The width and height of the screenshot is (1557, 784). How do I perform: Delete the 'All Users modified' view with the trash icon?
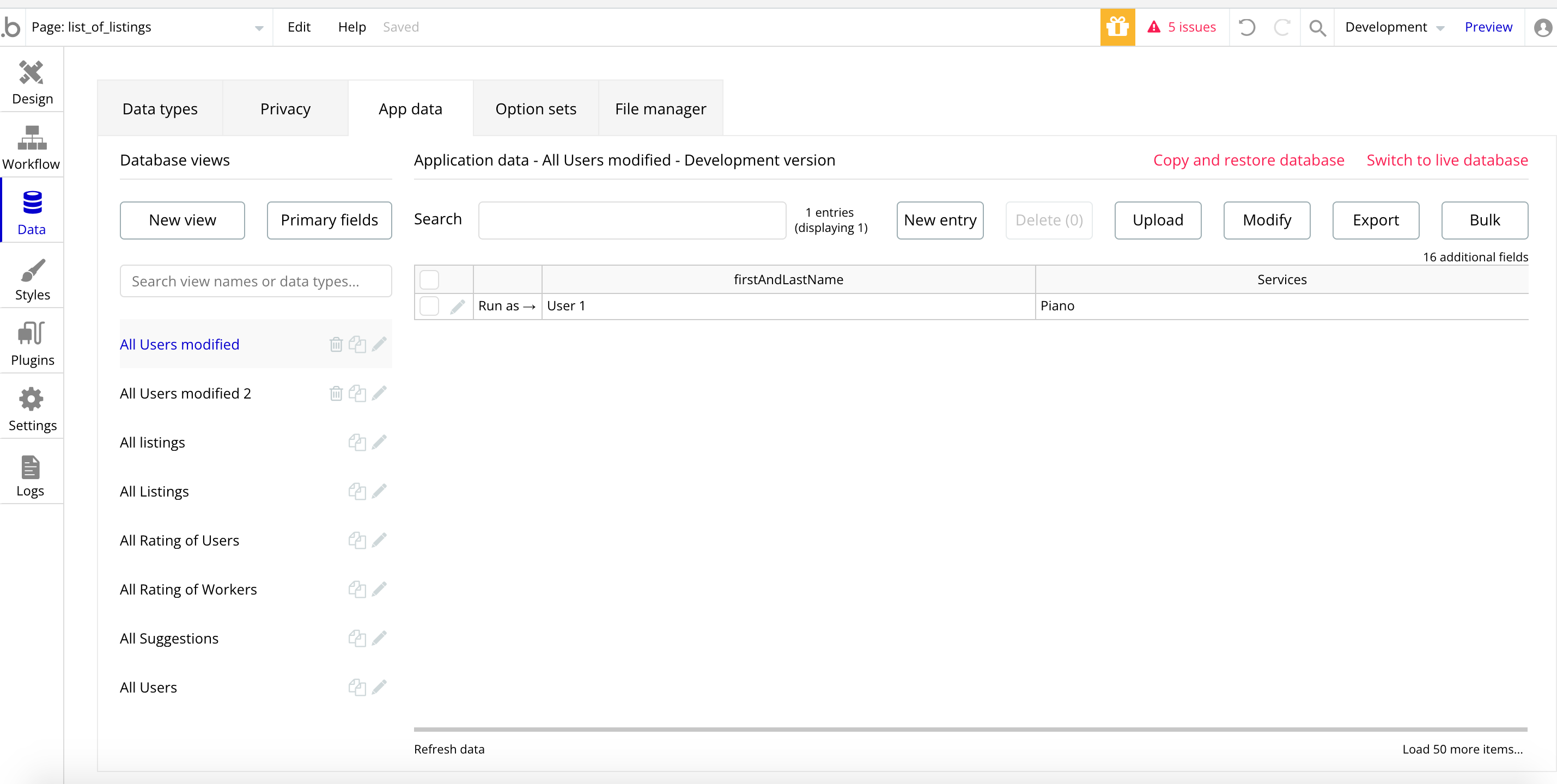click(336, 344)
